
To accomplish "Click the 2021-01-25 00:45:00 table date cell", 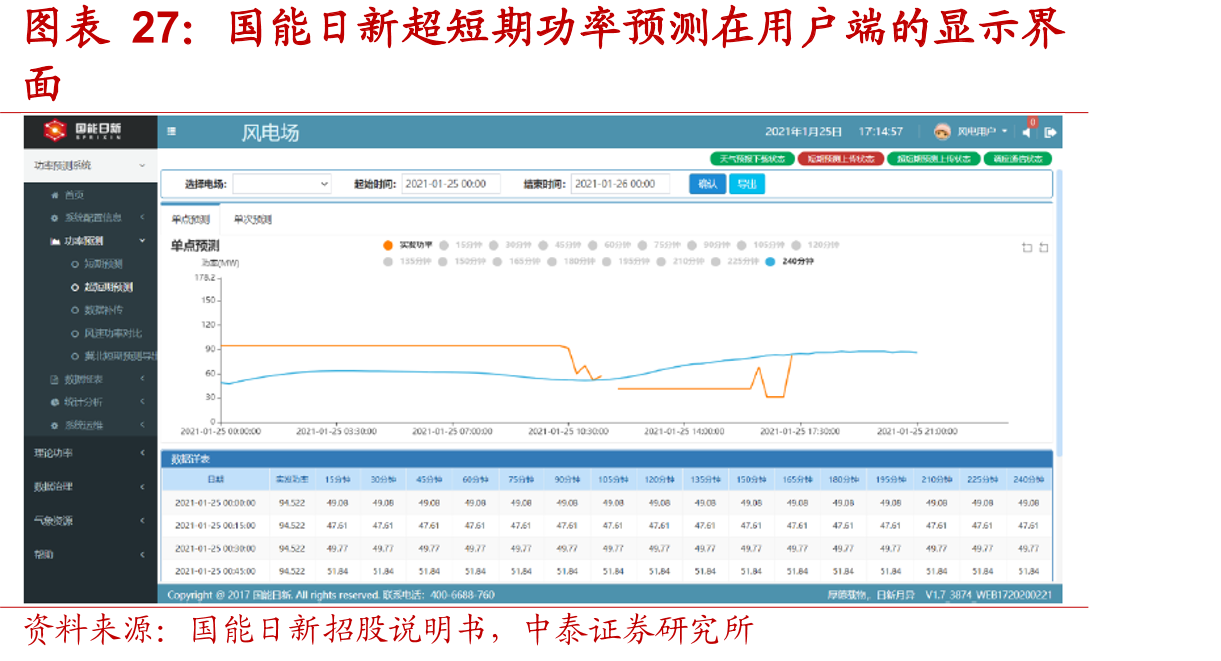I will click(x=215, y=572).
